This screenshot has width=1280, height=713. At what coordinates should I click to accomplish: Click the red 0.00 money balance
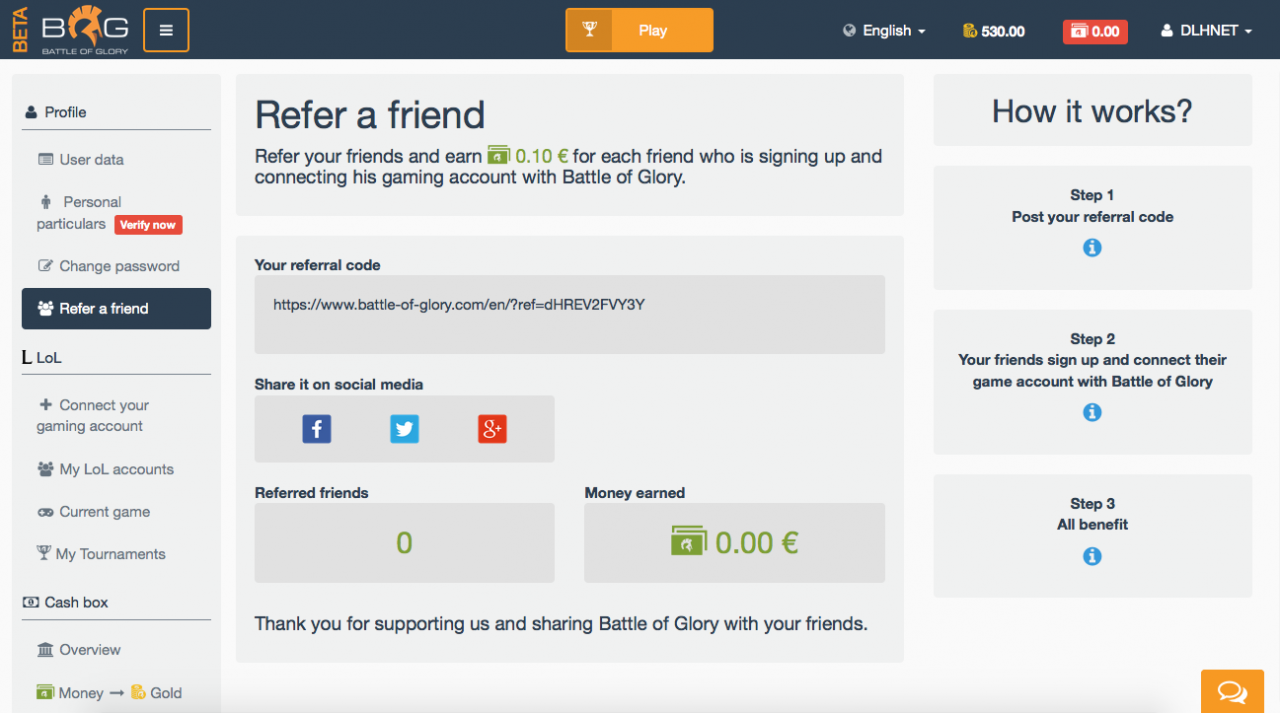click(x=1095, y=31)
